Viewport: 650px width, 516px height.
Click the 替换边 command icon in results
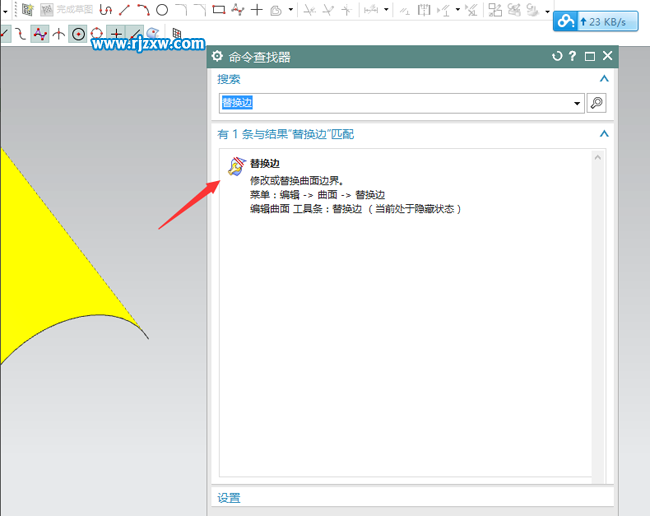[237, 167]
